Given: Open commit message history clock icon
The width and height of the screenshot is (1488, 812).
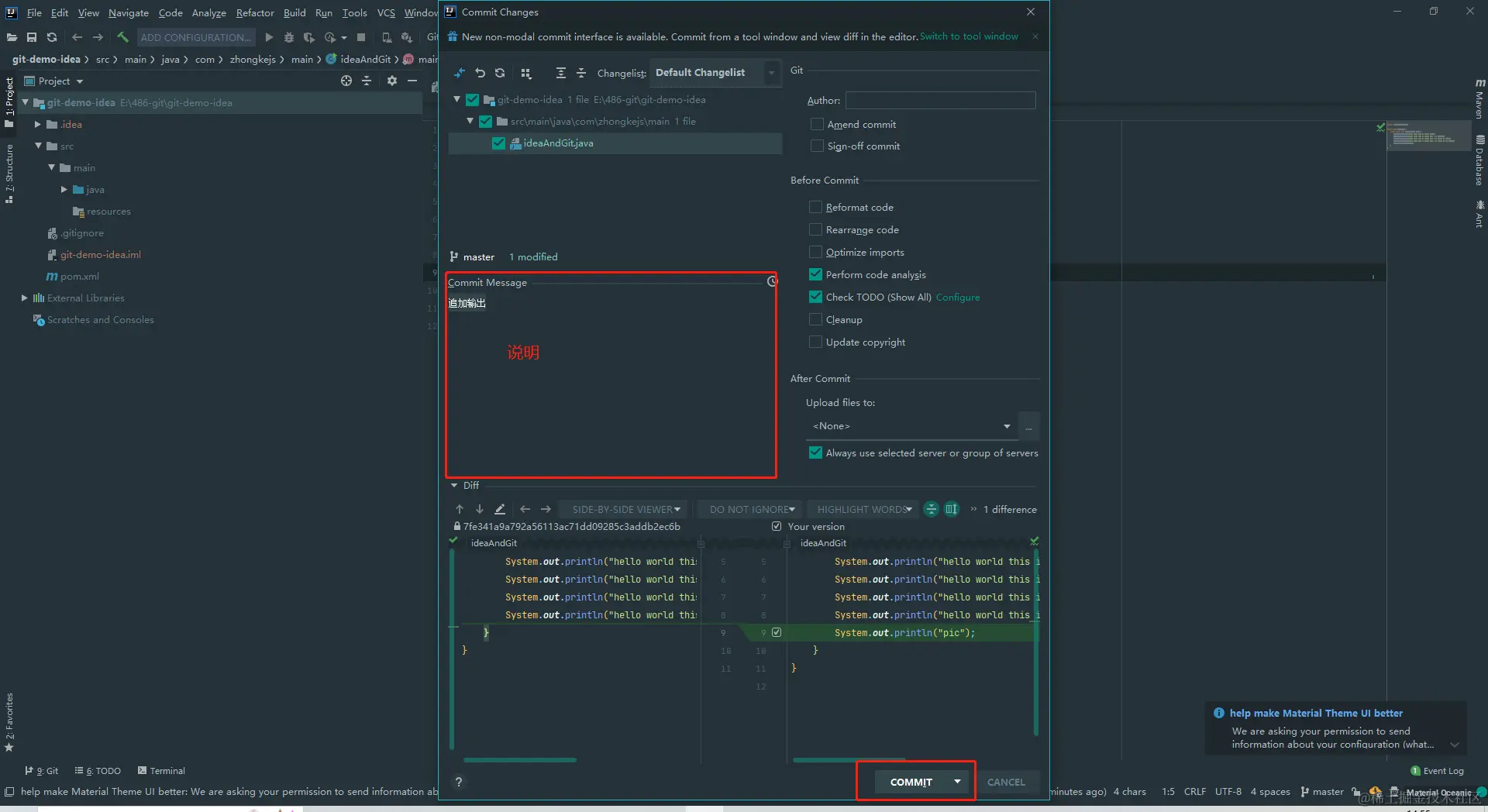Looking at the screenshot, I should coord(772,281).
